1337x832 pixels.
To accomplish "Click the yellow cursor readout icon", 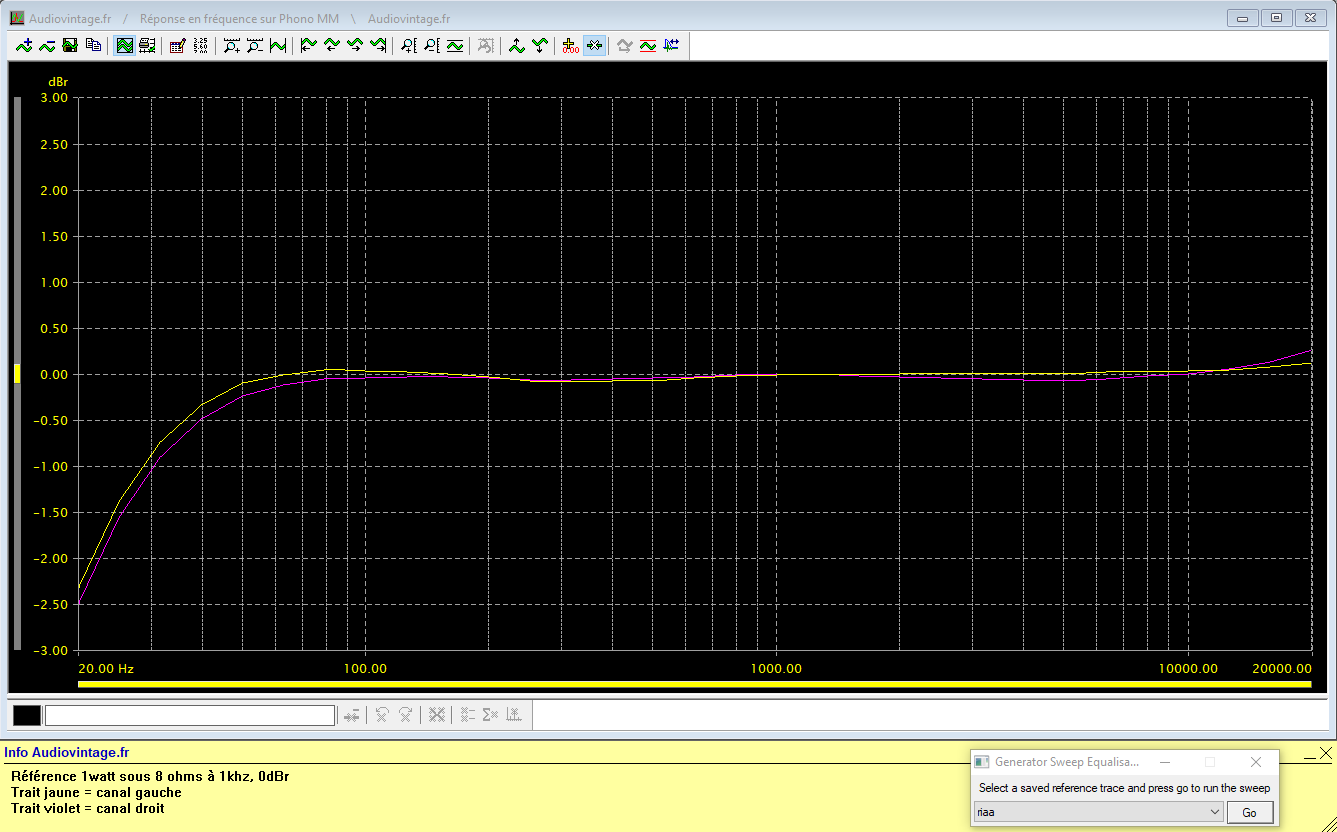I will [x=571, y=45].
